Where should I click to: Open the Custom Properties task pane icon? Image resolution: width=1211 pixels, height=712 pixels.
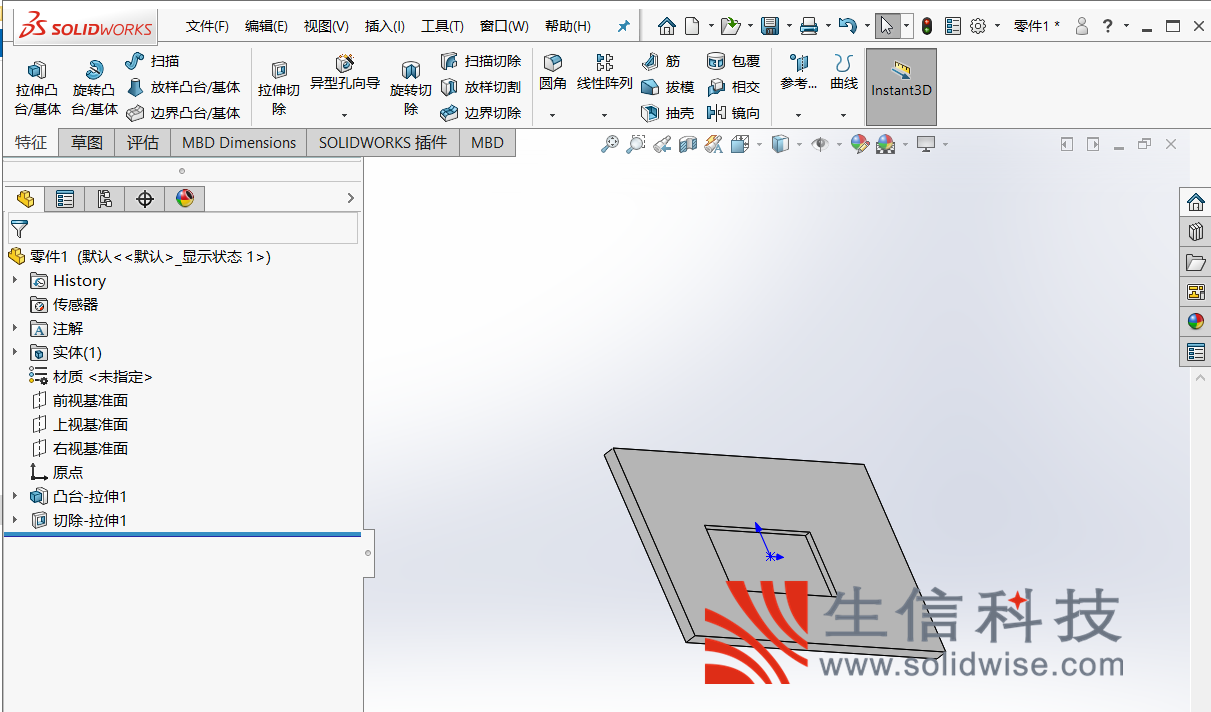[x=1195, y=352]
